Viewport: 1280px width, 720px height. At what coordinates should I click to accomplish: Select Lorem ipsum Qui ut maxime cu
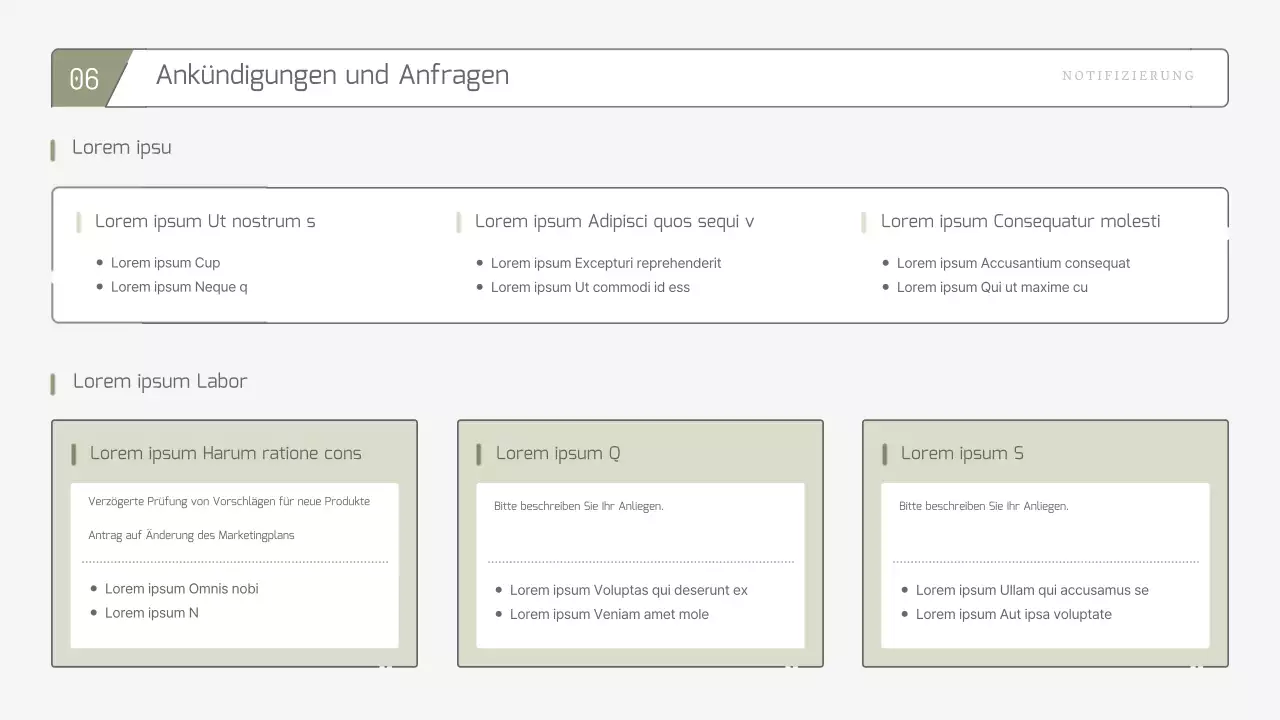coord(992,287)
